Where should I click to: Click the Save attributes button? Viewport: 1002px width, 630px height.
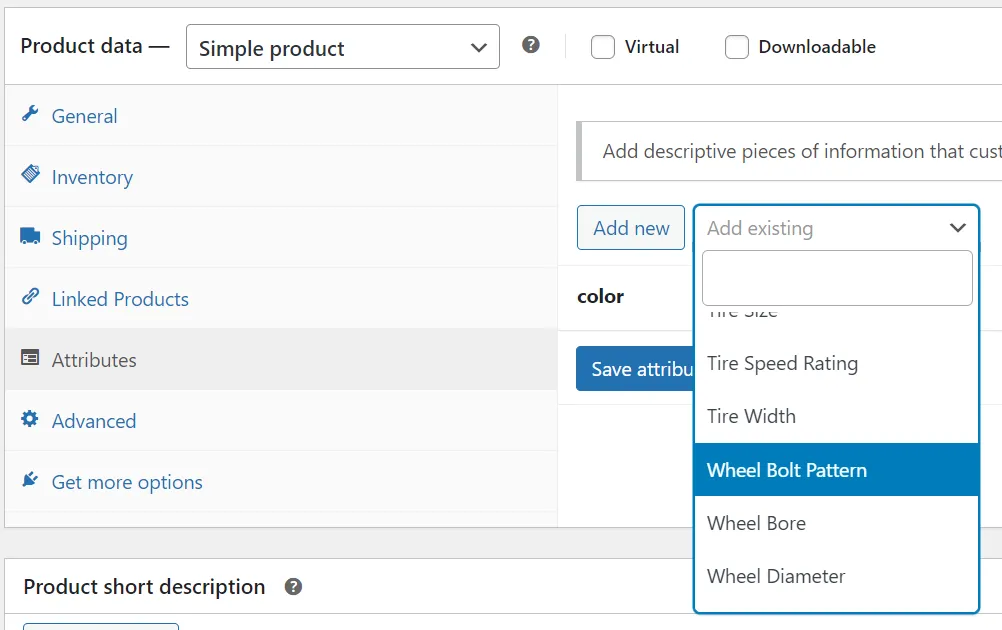[636, 369]
